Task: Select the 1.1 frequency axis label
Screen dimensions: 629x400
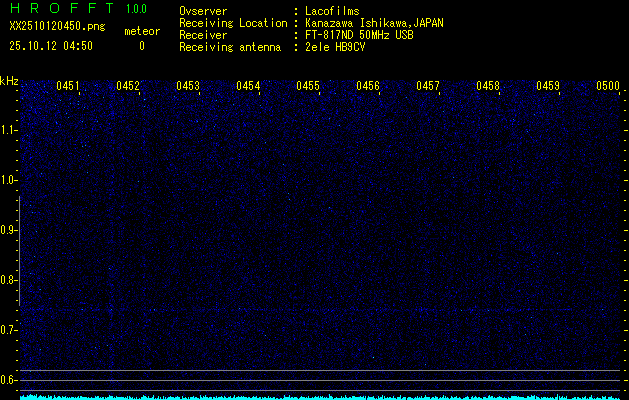Action: click(x=9, y=130)
